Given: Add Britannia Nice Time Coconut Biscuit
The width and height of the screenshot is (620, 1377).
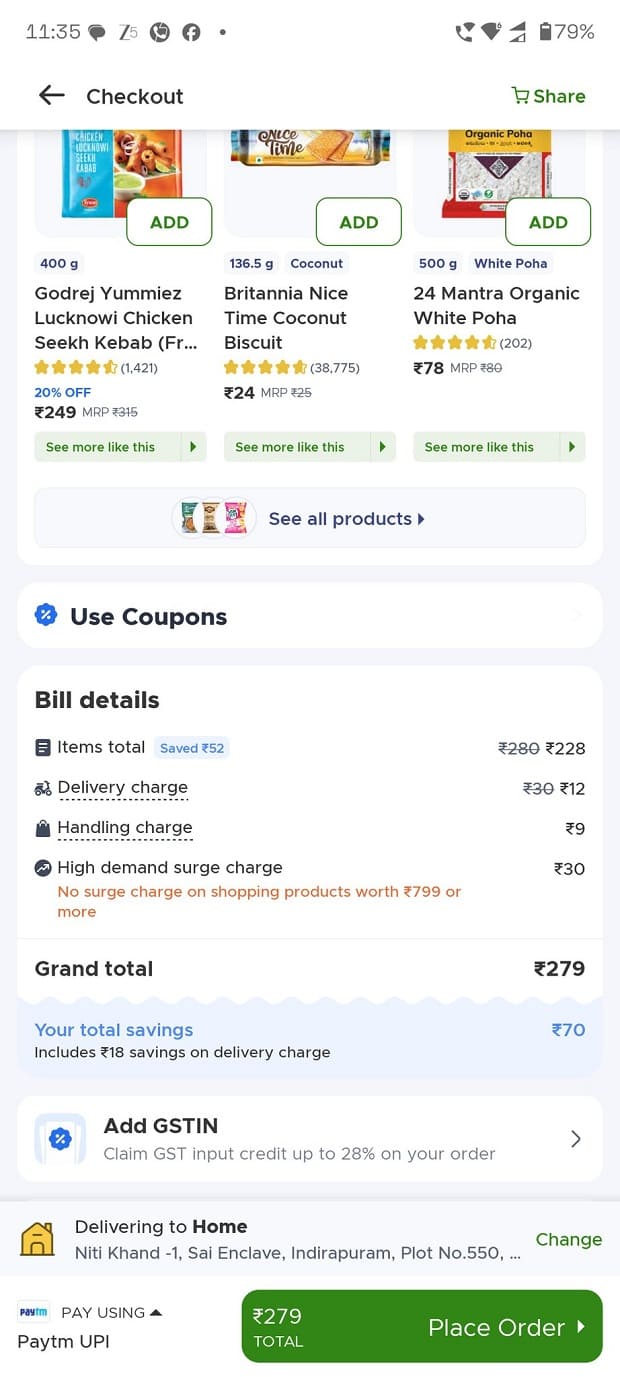Looking at the screenshot, I should (x=359, y=222).
